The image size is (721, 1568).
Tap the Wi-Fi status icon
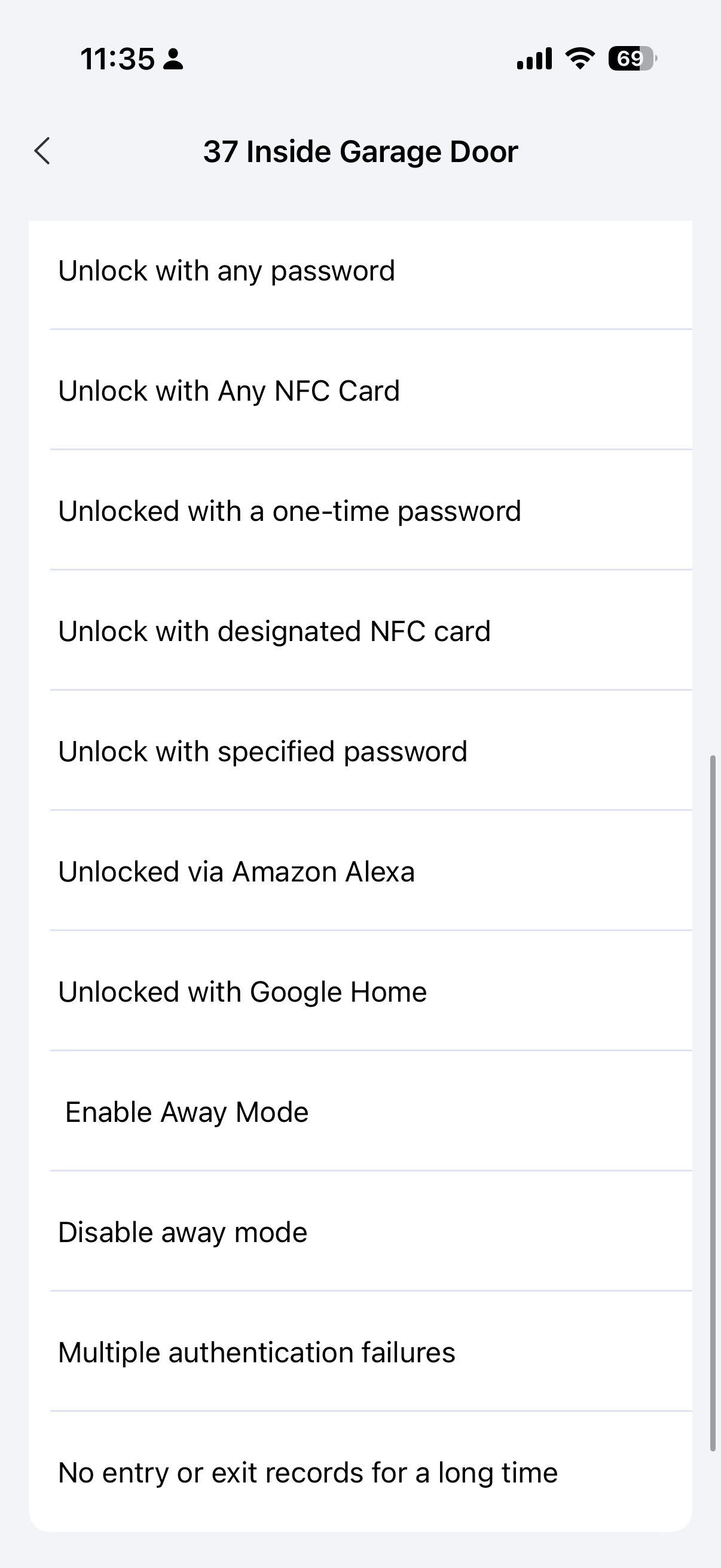click(x=580, y=59)
